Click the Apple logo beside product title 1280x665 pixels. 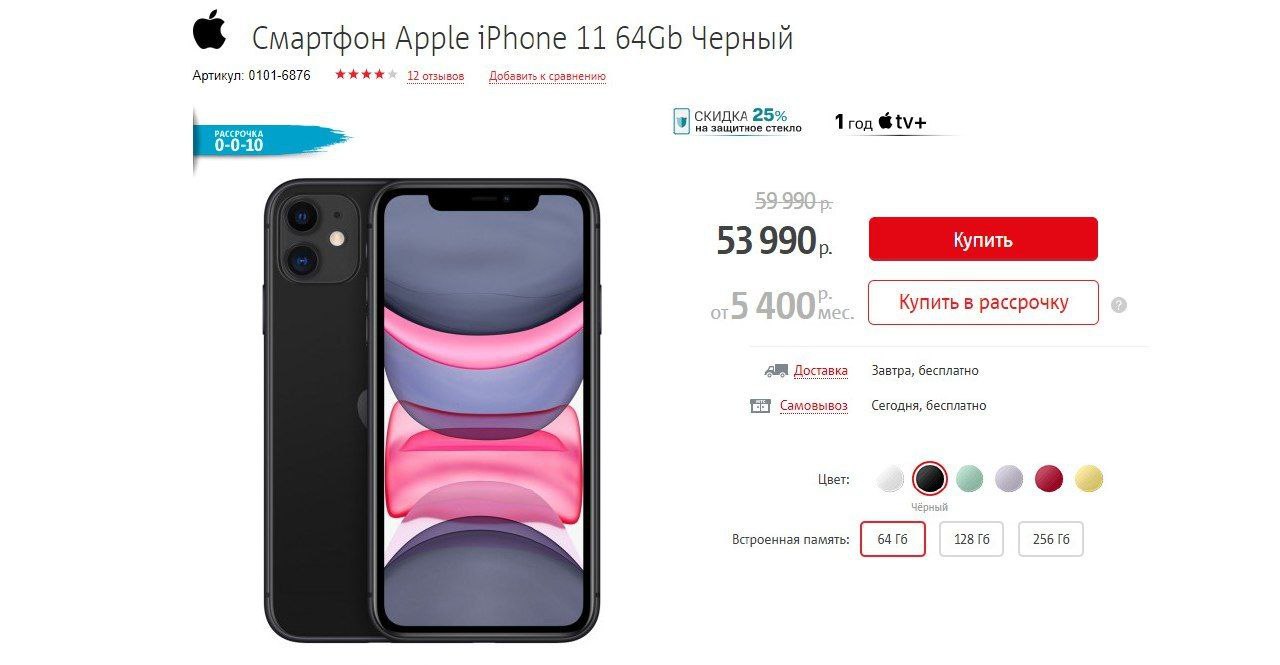point(209,30)
